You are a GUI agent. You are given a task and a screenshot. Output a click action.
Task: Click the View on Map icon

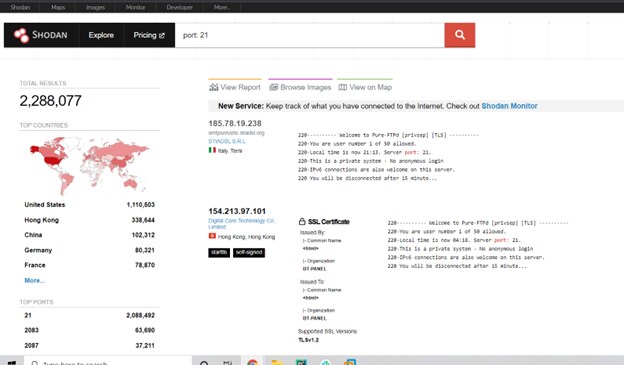pos(343,87)
